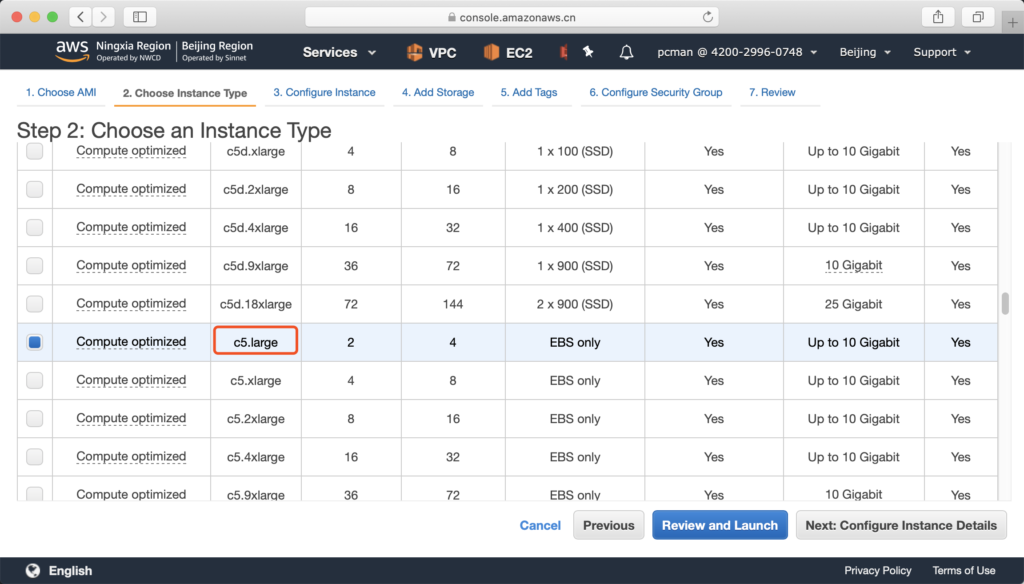Screen dimensions: 1024x584
Task: Switch to the 6. Configure Security Group tab
Action: point(655,92)
